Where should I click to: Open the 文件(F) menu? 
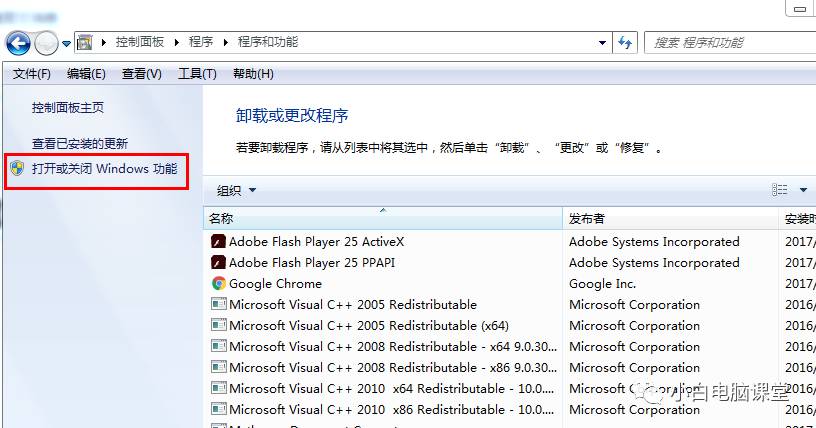coord(32,74)
